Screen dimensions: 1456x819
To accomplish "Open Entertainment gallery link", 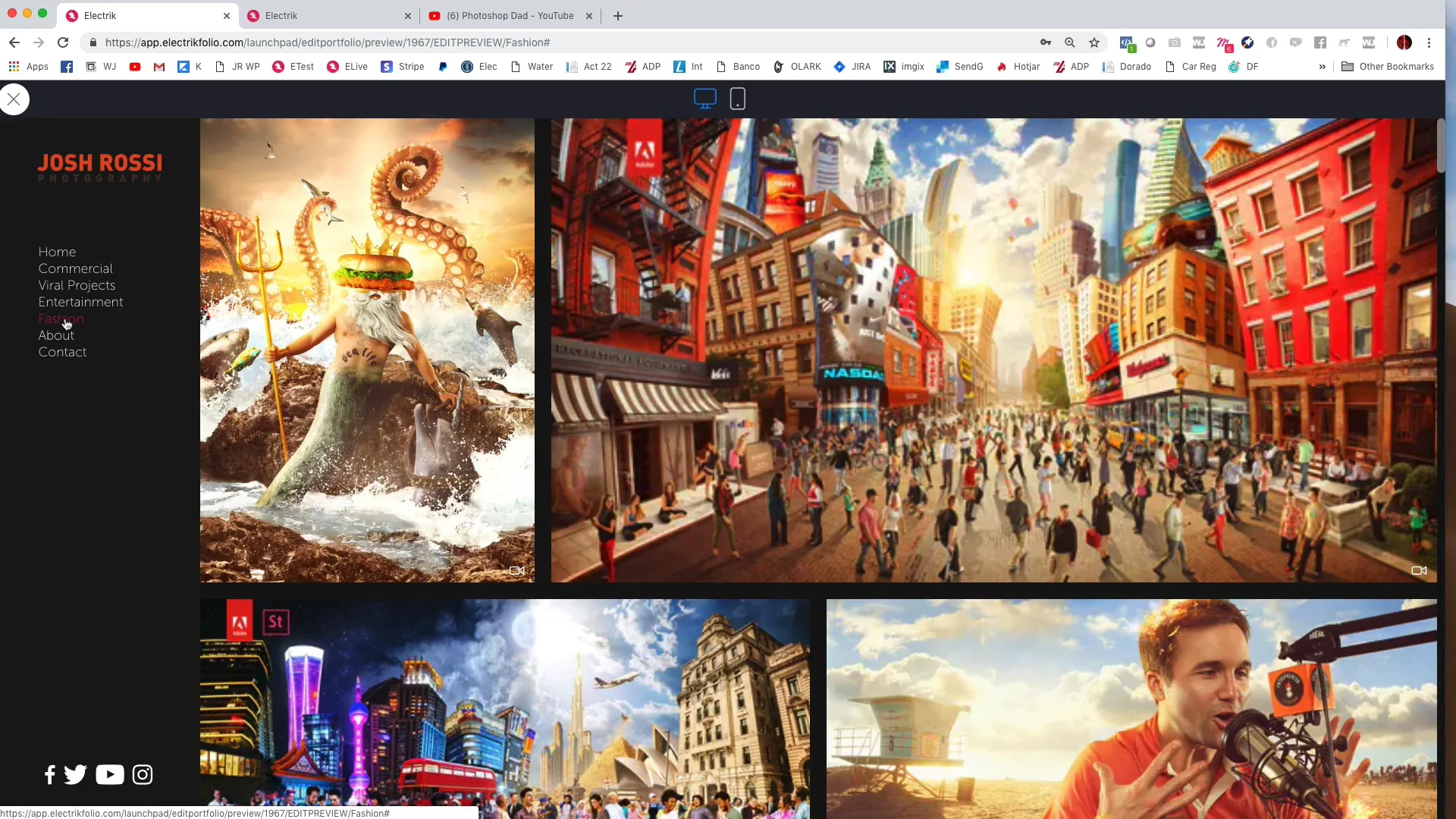I will pyautogui.click(x=80, y=302).
